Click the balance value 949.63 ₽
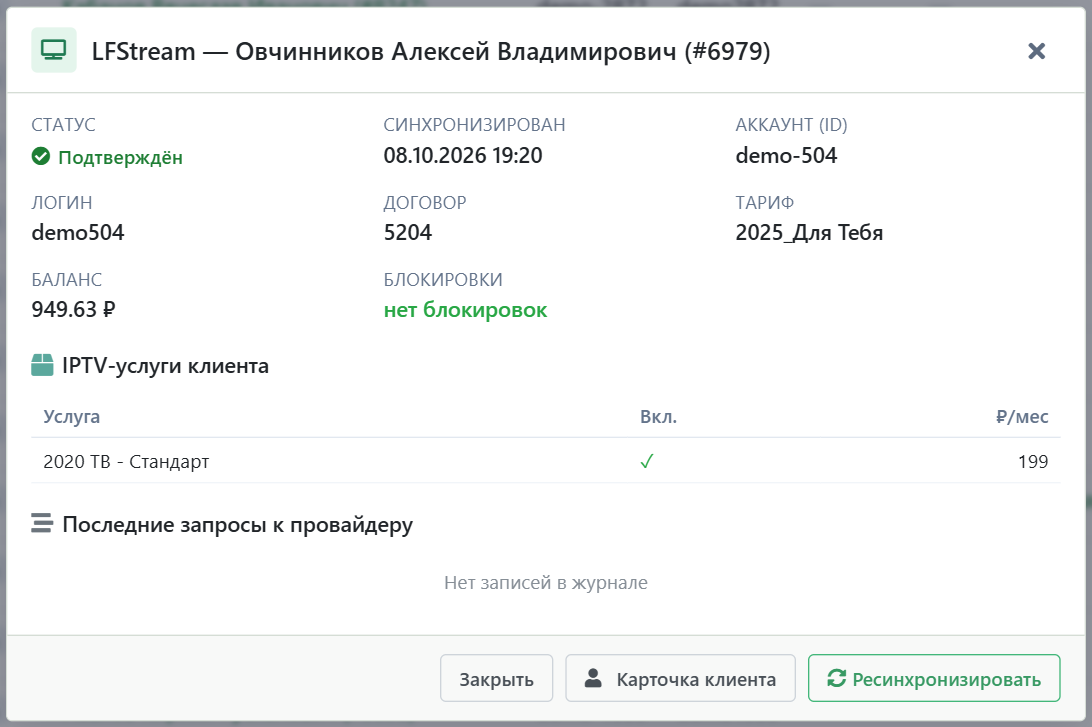 point(73,309)
